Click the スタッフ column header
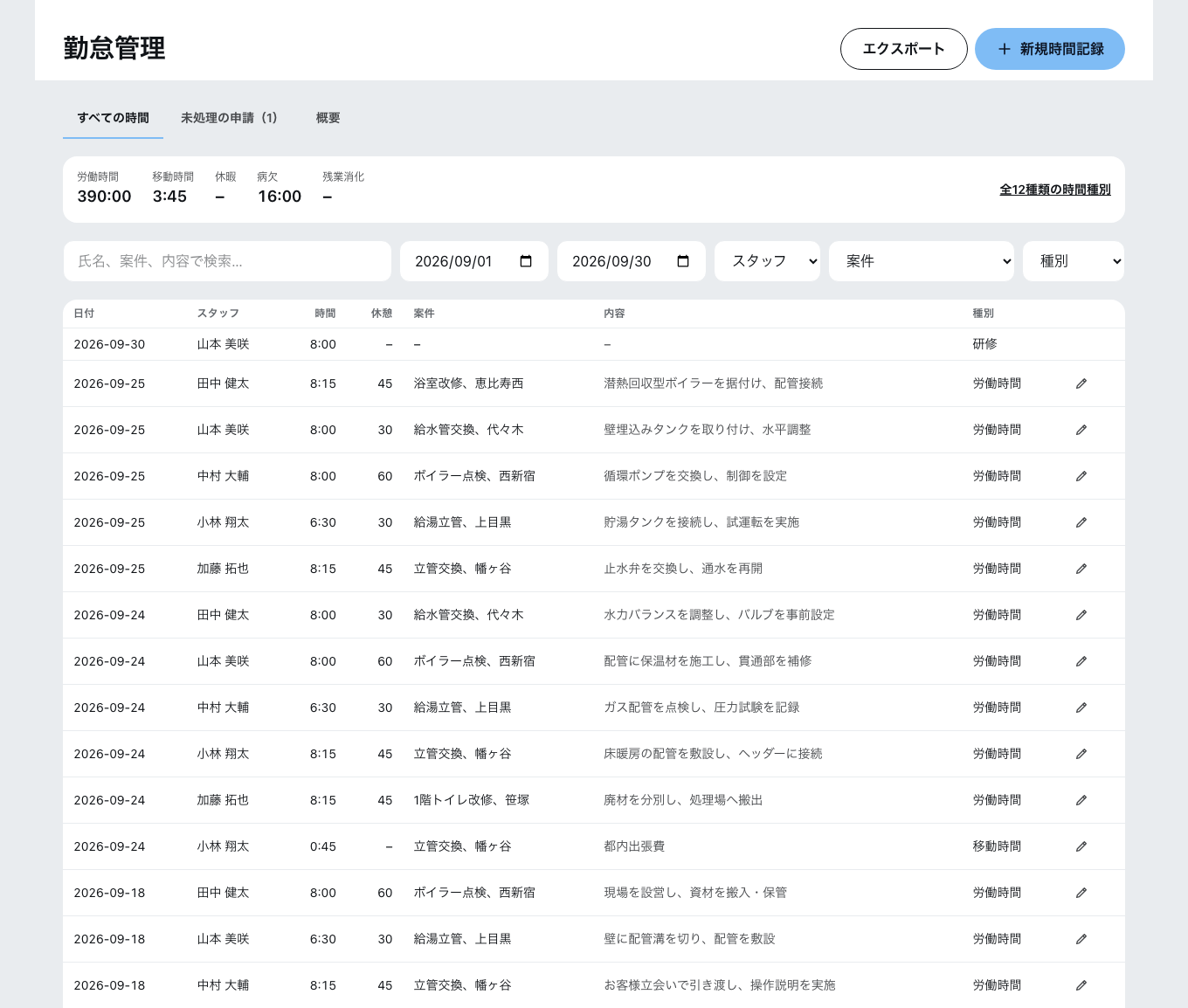Image resolution: width=1188 pixels, height=1008 pixels. [x=218, y=314]
